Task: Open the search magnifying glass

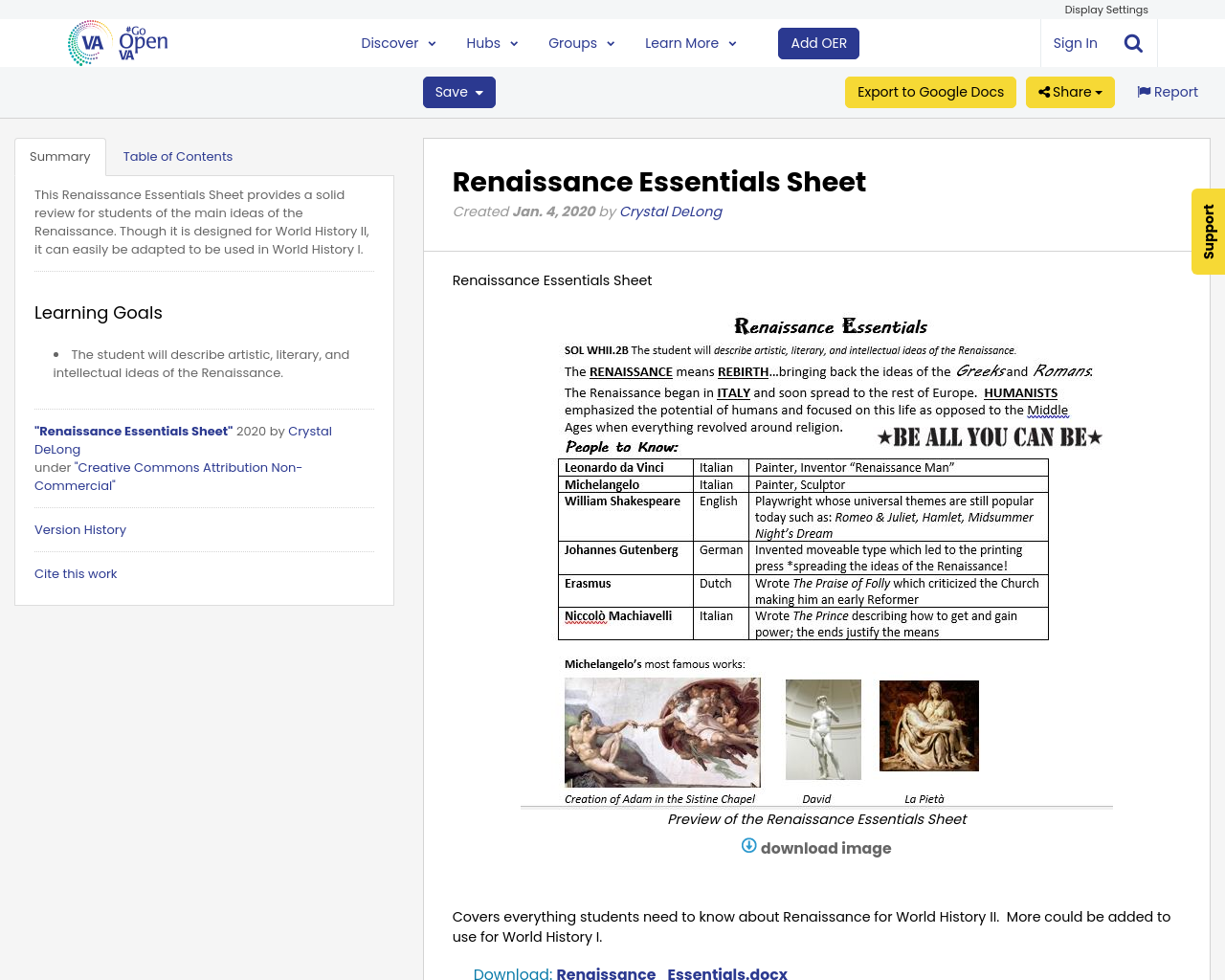Action: point(1131,42)
